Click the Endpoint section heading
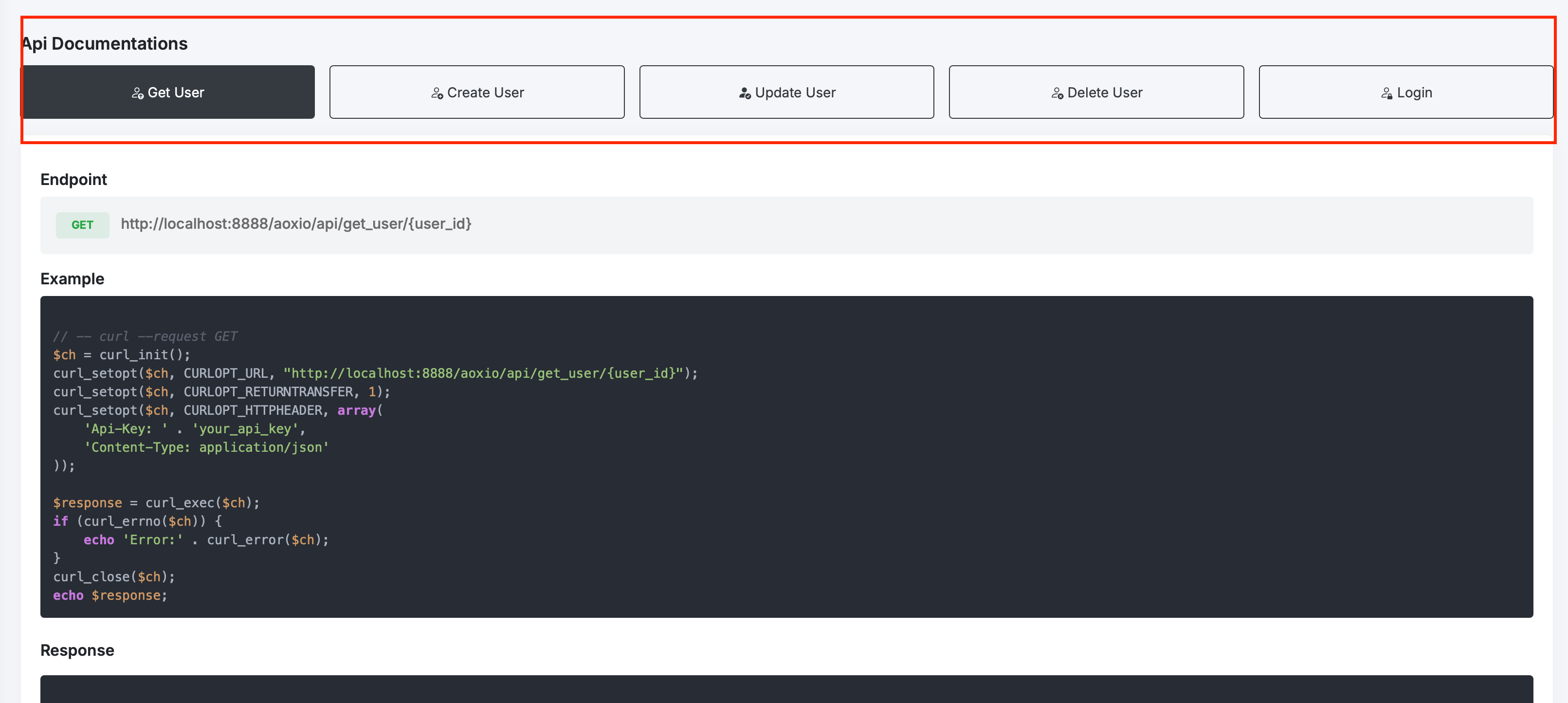The image size is (1568, 703). coord(73,180)
